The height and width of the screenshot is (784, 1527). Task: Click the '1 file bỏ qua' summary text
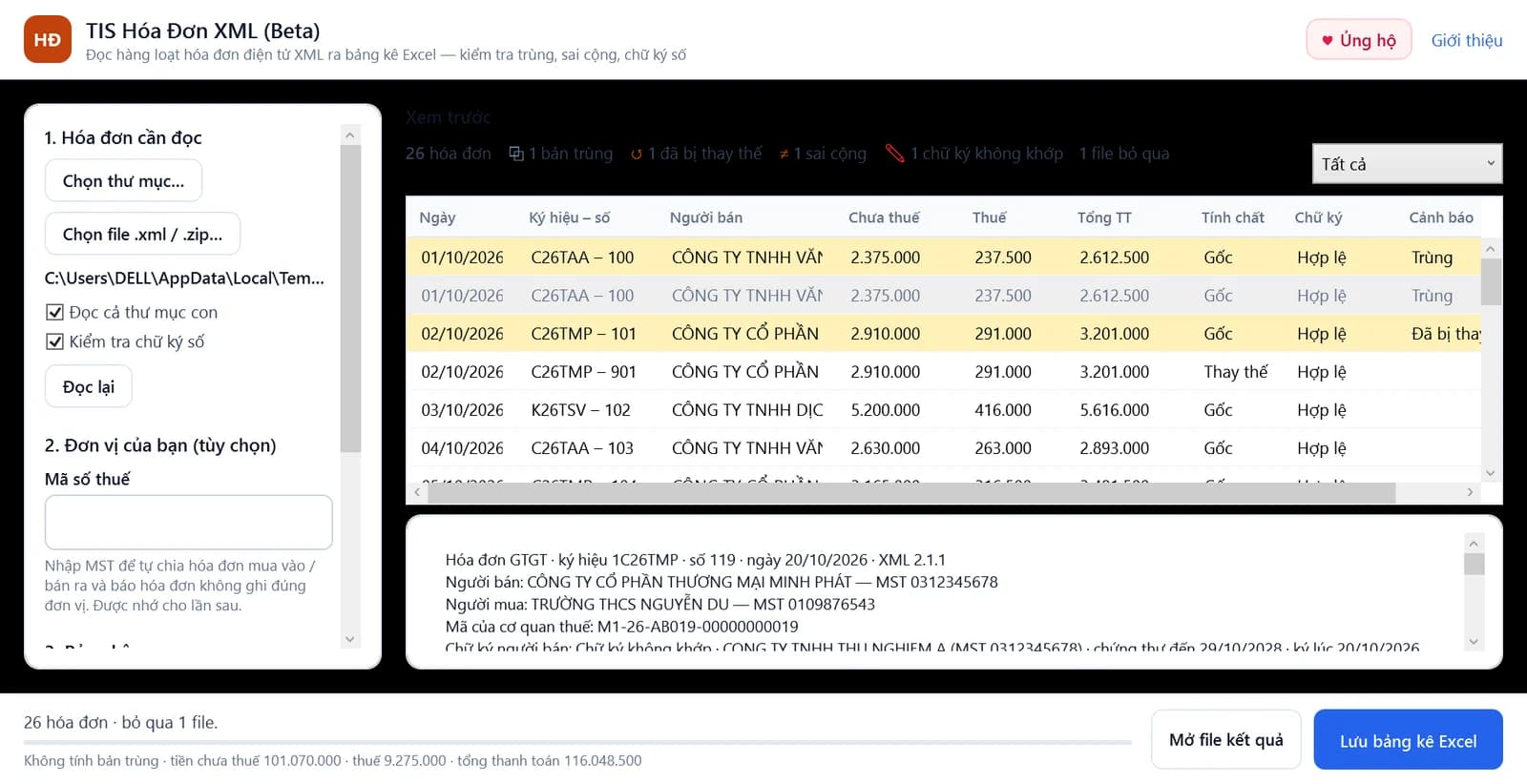[1124, 154]
